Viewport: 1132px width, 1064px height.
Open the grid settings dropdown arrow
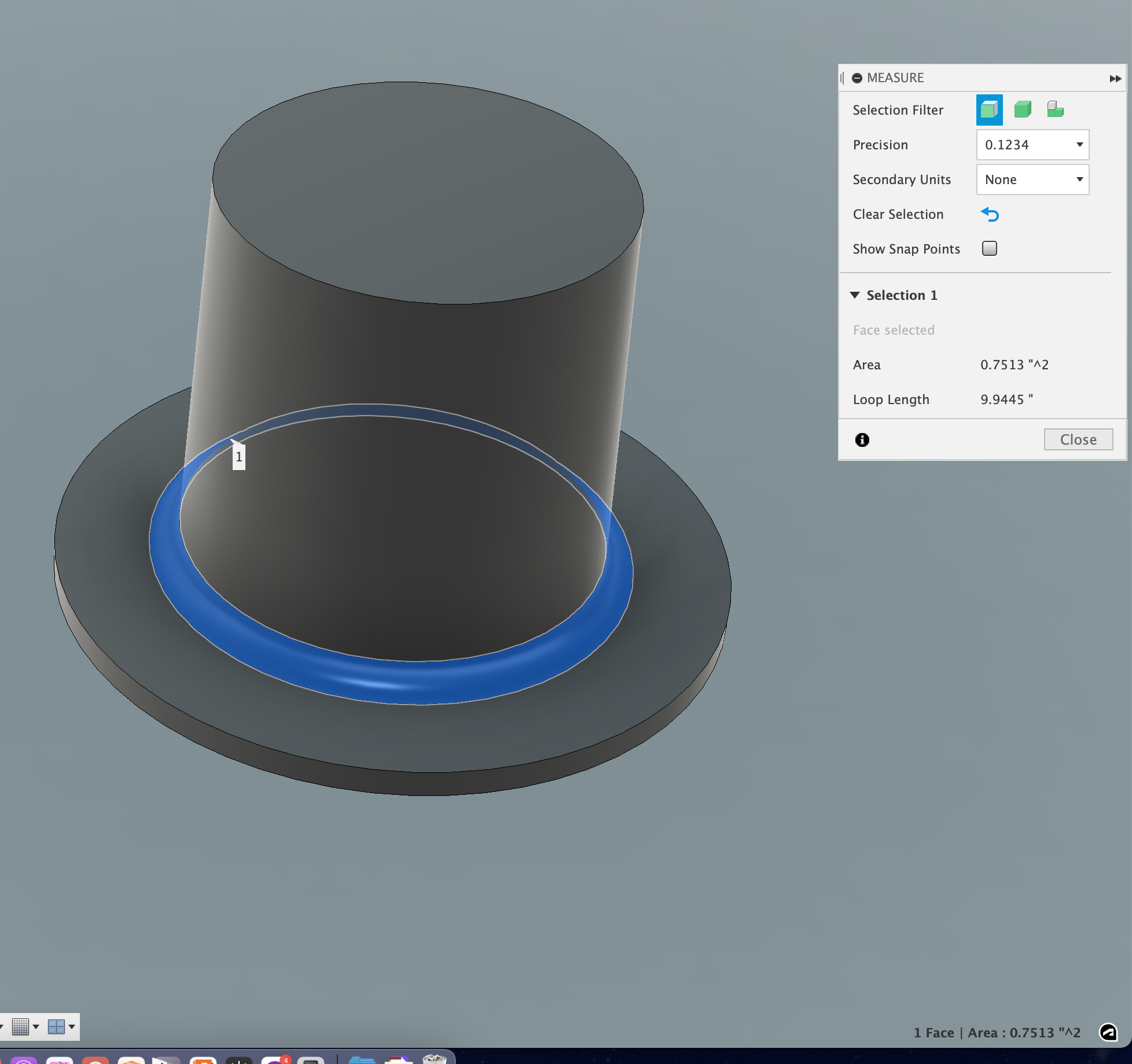(x=36, y=1026)
